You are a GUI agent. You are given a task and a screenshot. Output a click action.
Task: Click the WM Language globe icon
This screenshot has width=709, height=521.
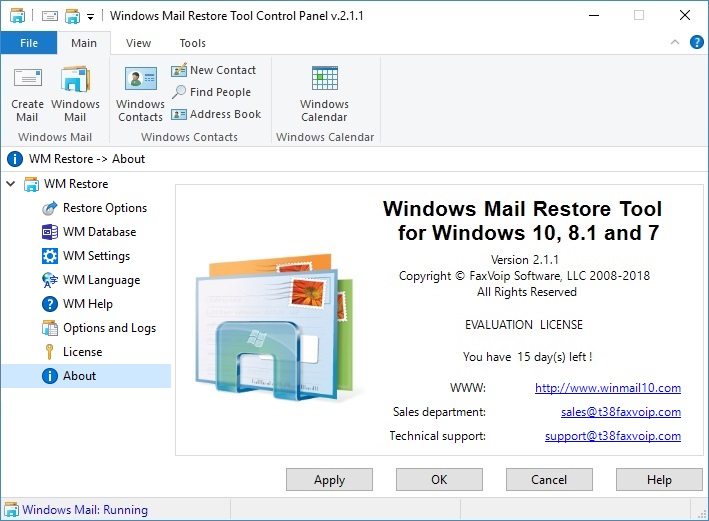coord(50,280)
